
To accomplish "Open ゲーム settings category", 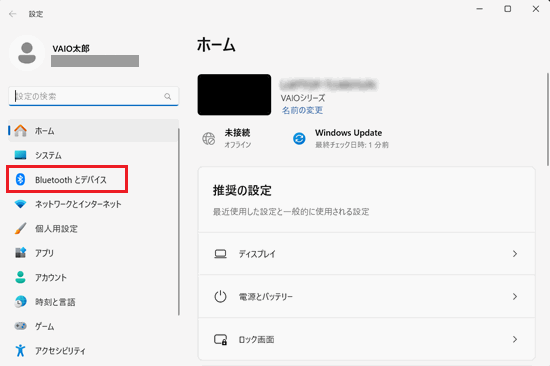I will point(93,326).
